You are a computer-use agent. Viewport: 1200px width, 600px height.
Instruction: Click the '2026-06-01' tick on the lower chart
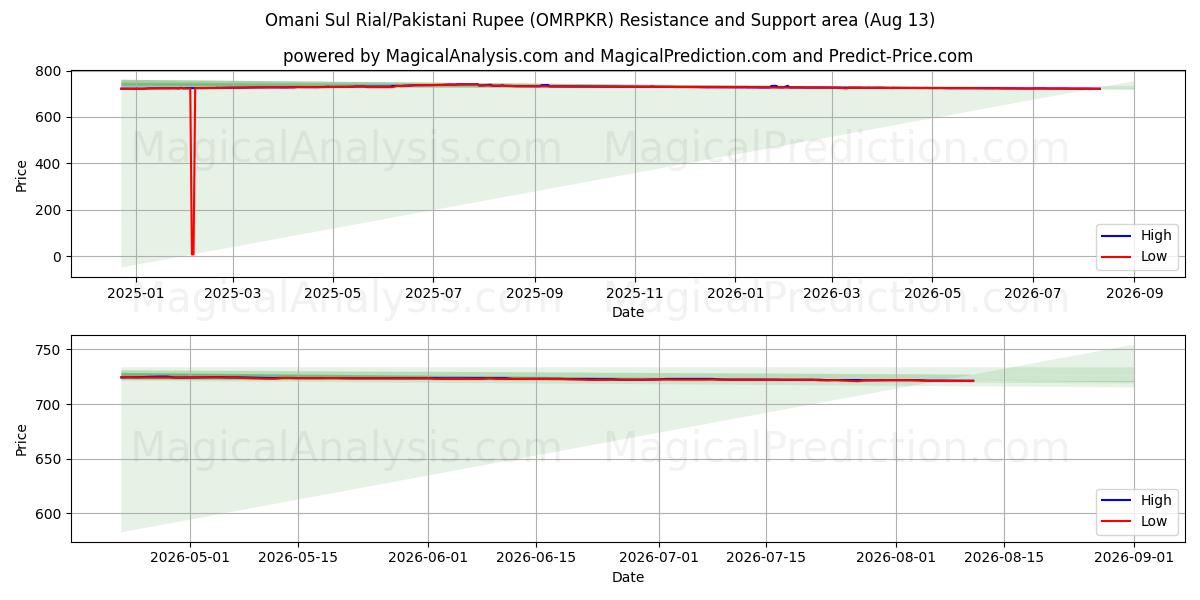click(x=428, y=558)
